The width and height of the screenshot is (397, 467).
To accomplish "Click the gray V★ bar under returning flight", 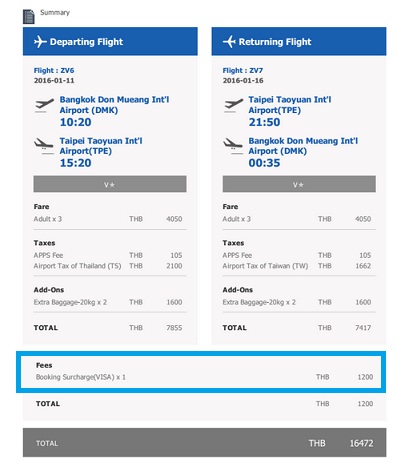I will pos(299,184).
